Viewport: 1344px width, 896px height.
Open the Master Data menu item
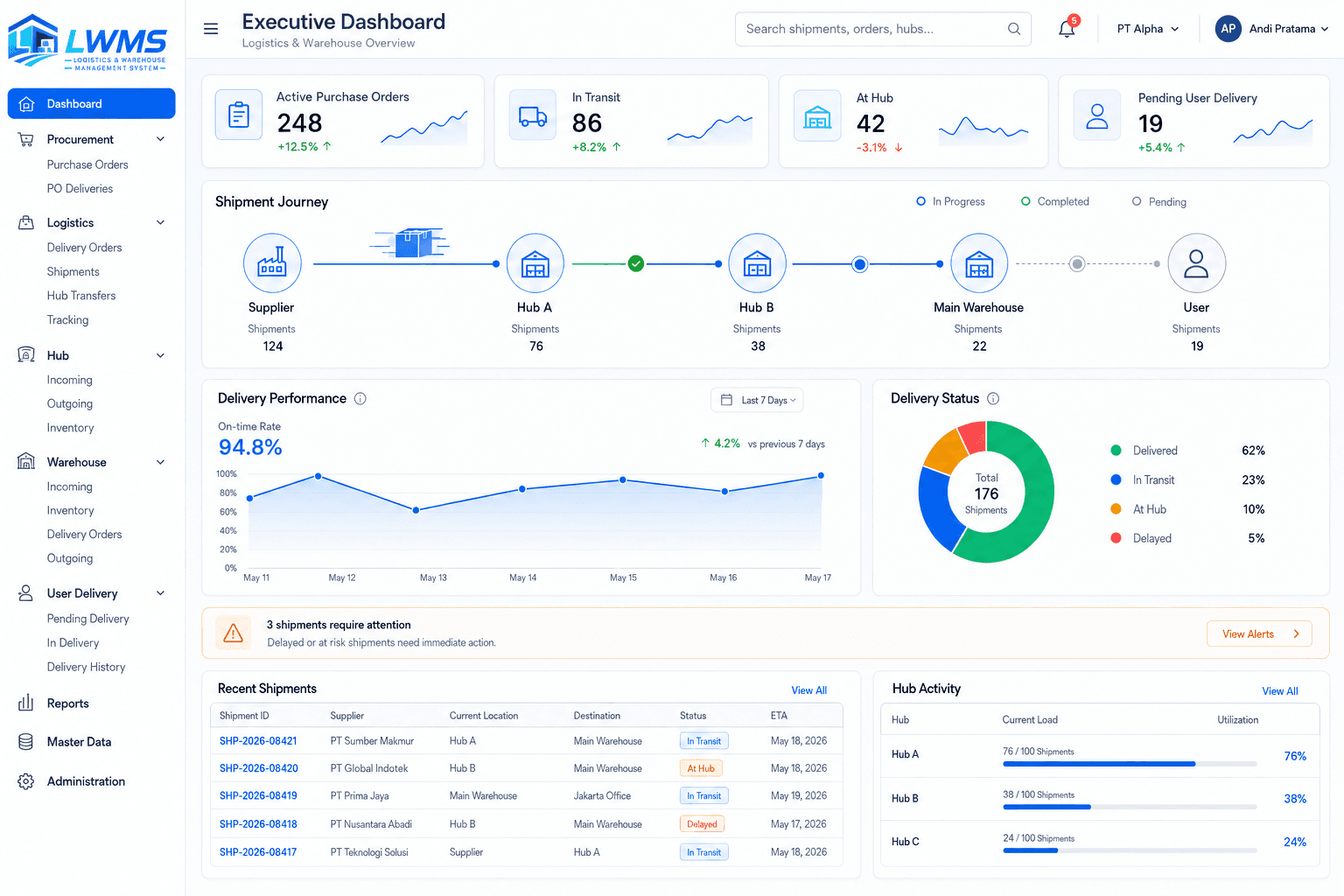point(79,742)
